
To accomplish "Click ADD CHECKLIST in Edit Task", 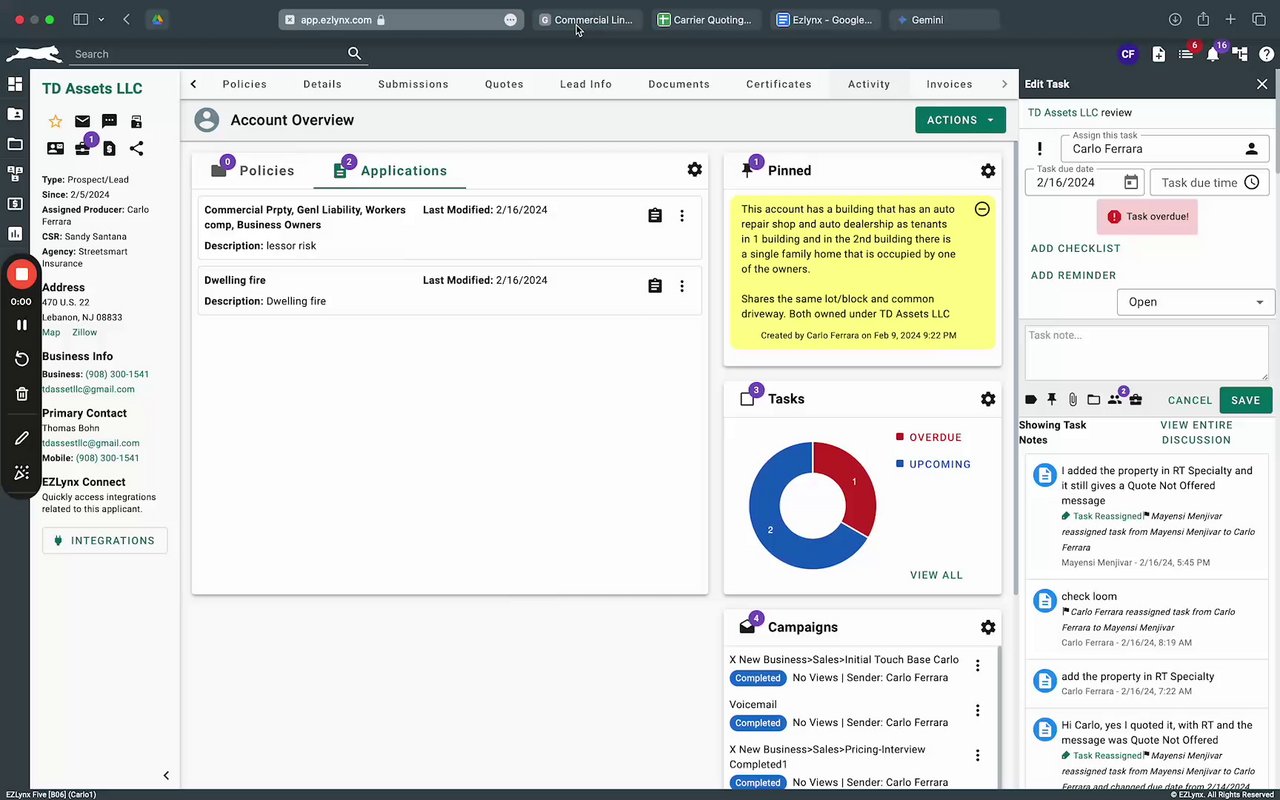I will [x=1076, y=248].
